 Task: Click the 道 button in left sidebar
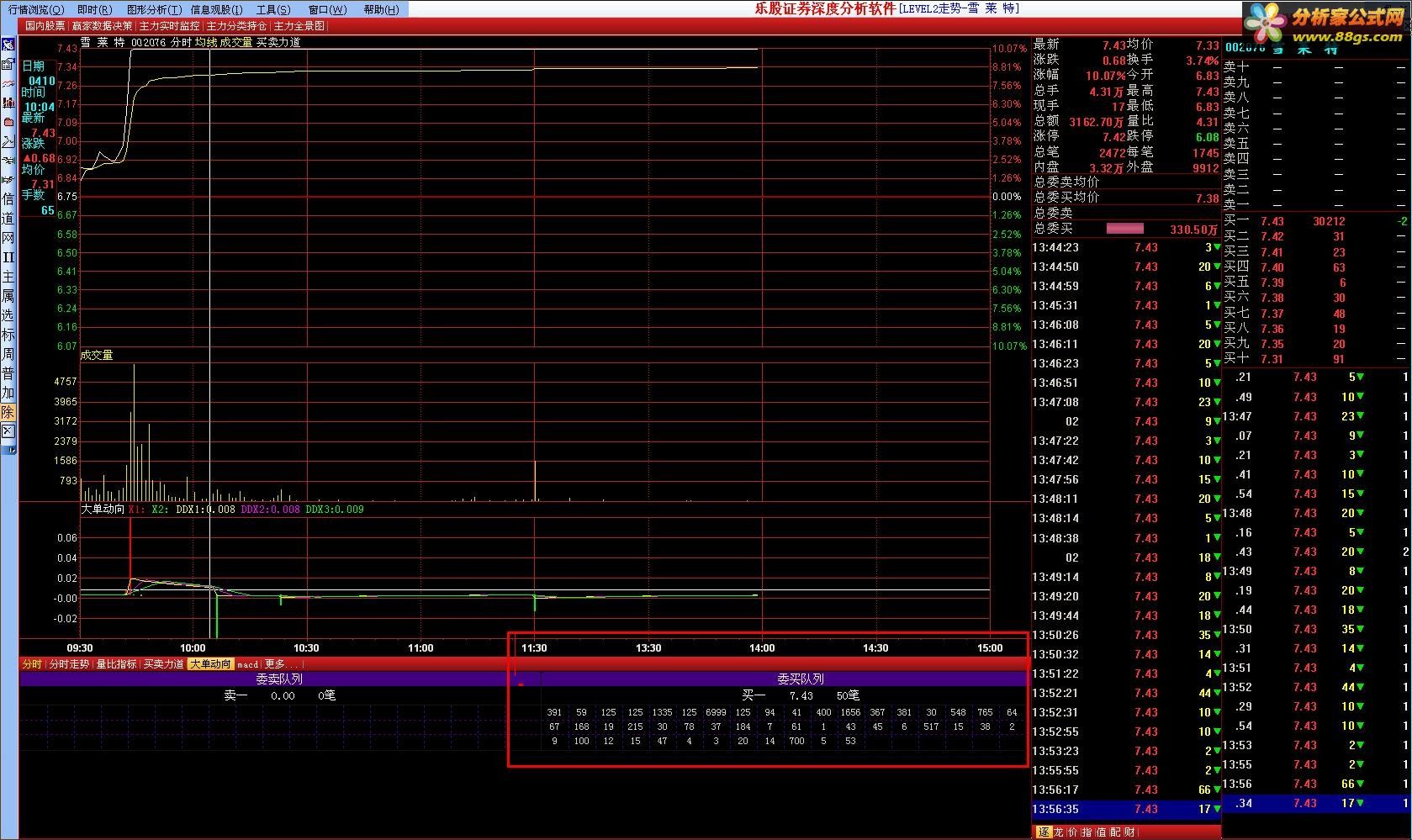click(8, 219)
